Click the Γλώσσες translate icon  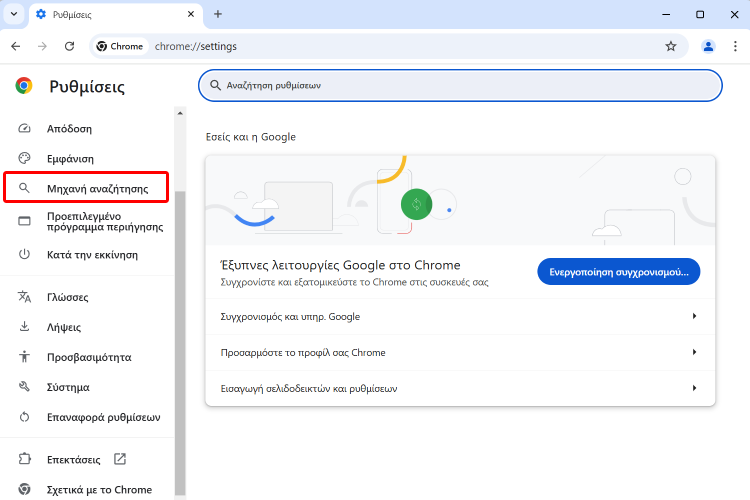click(24, 297)
